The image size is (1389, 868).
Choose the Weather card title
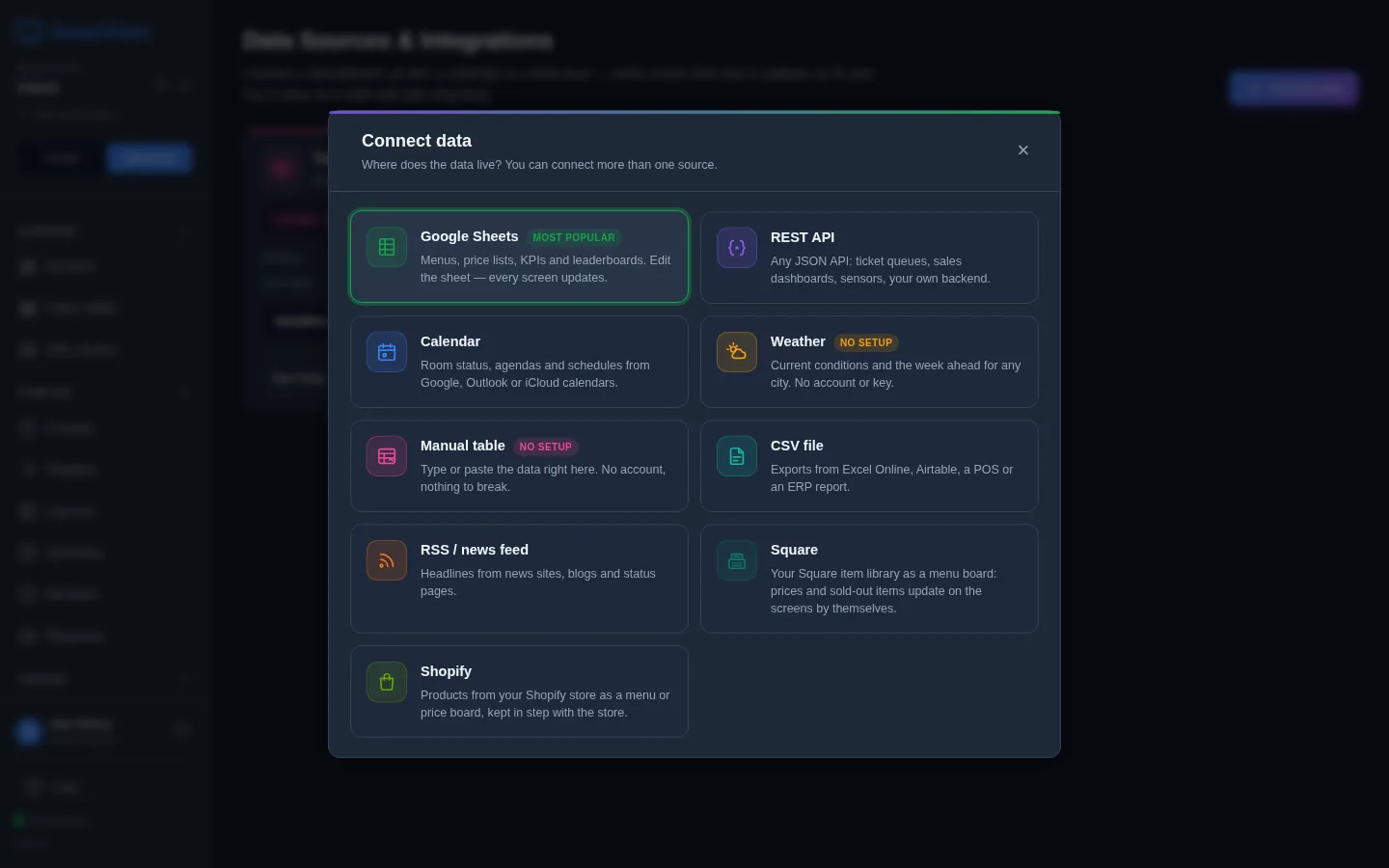(x=798, y=341)
